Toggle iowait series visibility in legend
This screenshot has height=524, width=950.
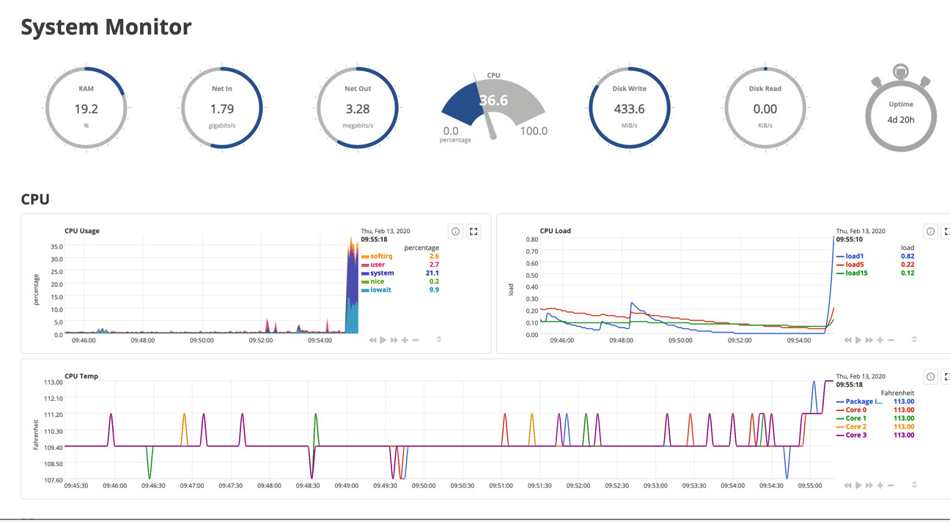380,290
